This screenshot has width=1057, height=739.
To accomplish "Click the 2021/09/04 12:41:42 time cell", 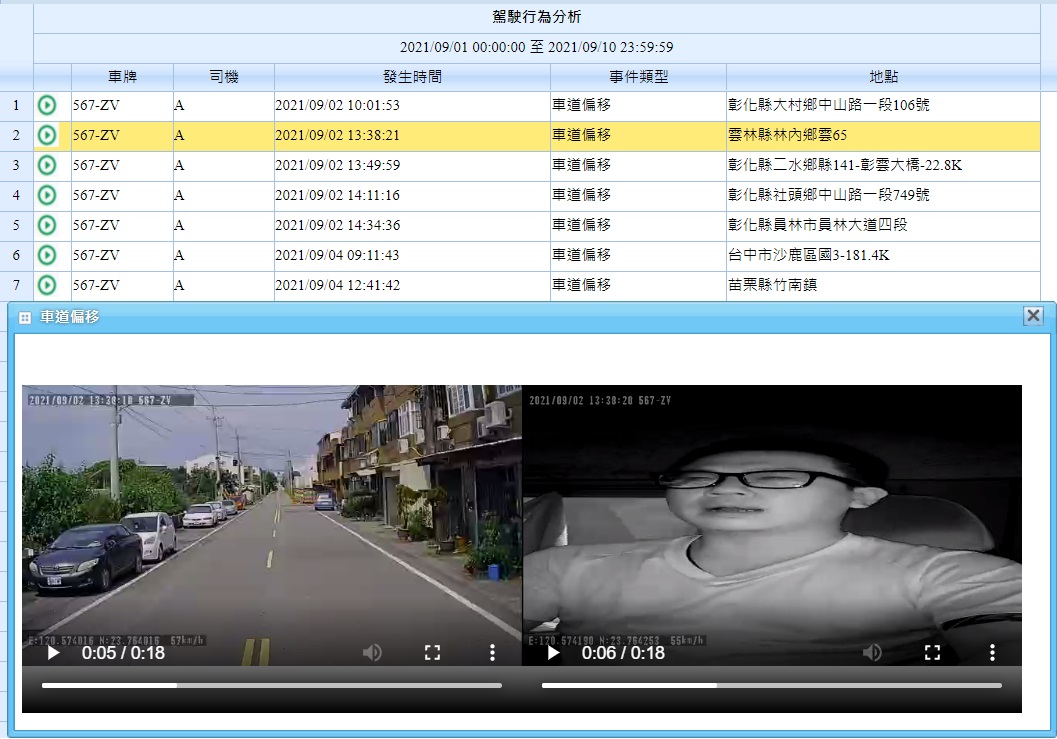I will pos(413,285).
